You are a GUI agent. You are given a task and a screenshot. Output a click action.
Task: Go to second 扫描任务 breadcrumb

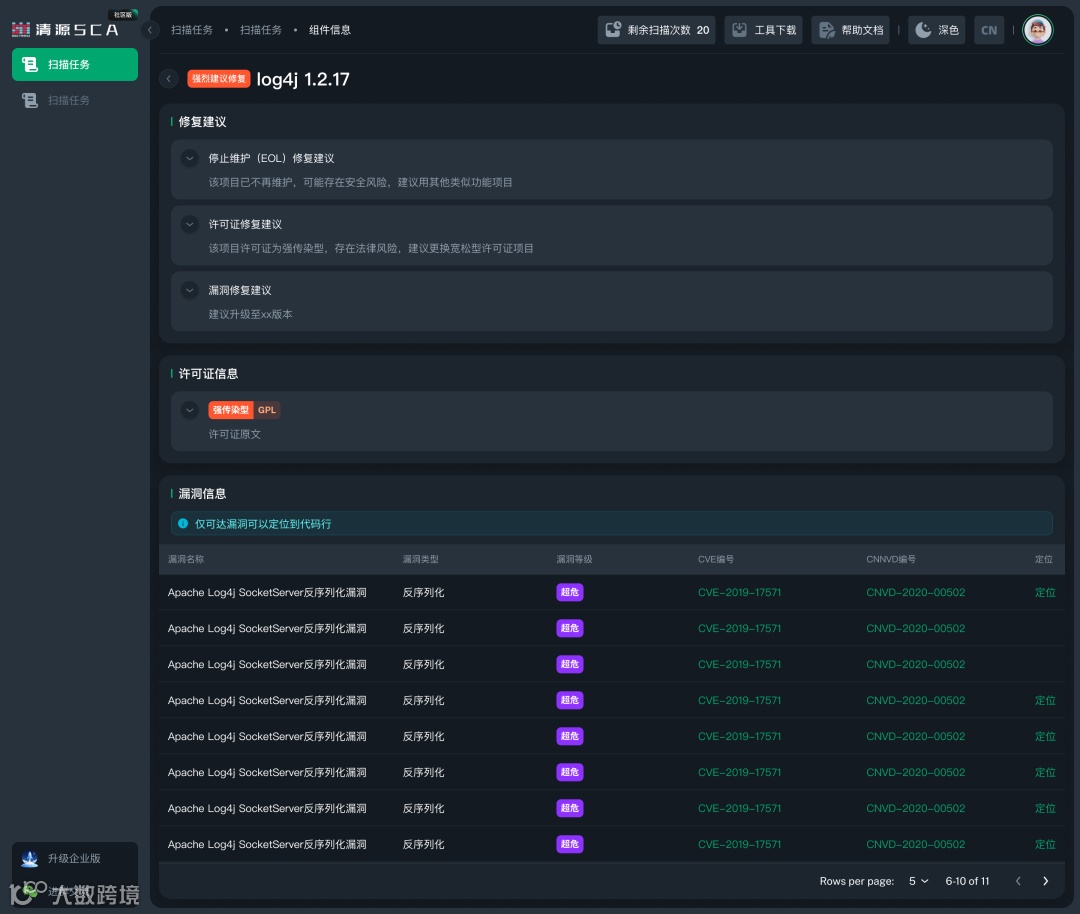pyautogui.click(x=260, y=30)
